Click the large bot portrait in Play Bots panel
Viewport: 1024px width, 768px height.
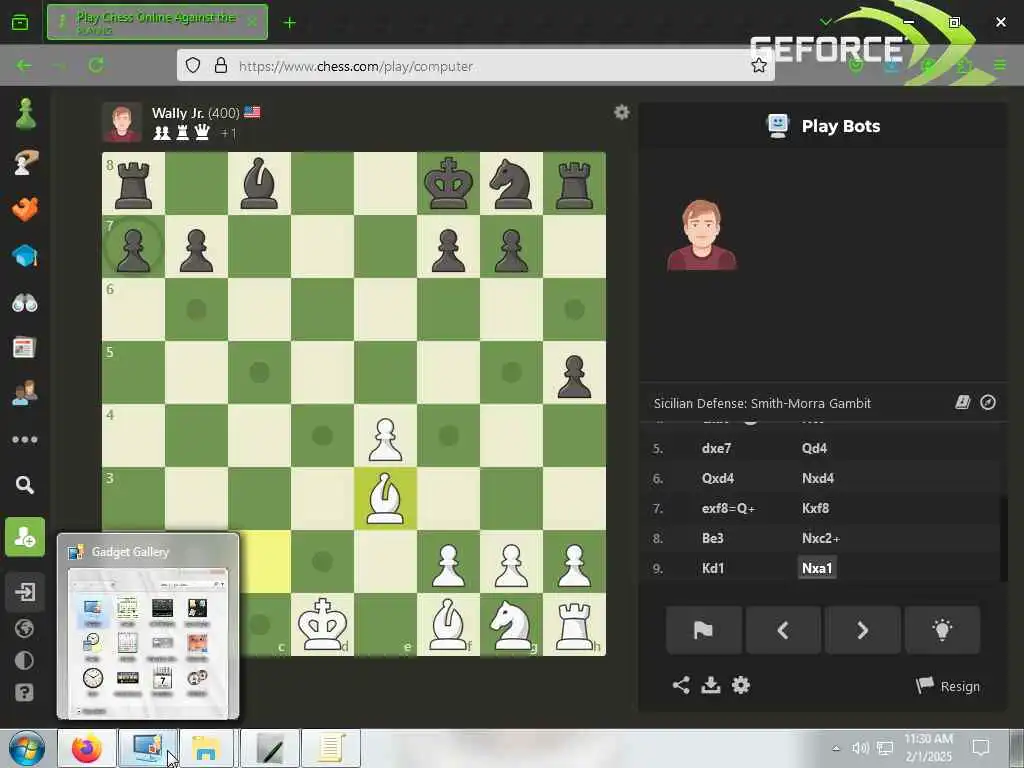(x=701, y=235)
